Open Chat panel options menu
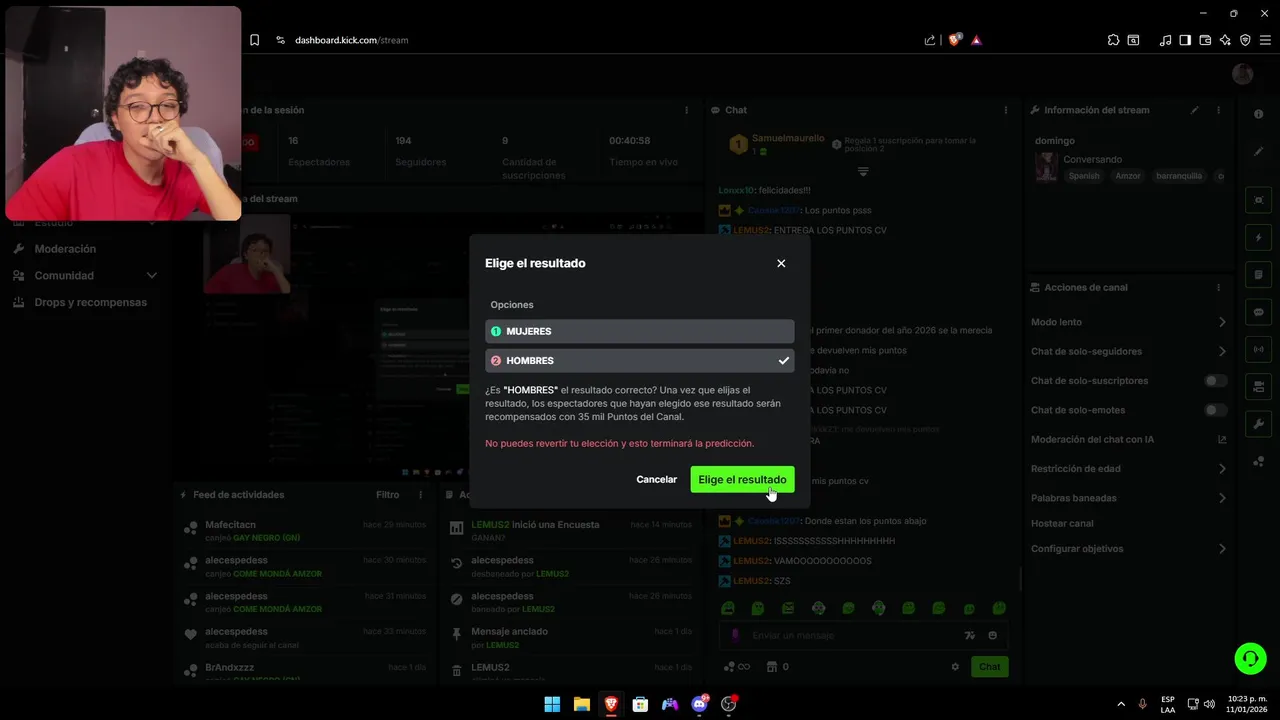The image size is (1280, 720). pos(1006,110)
